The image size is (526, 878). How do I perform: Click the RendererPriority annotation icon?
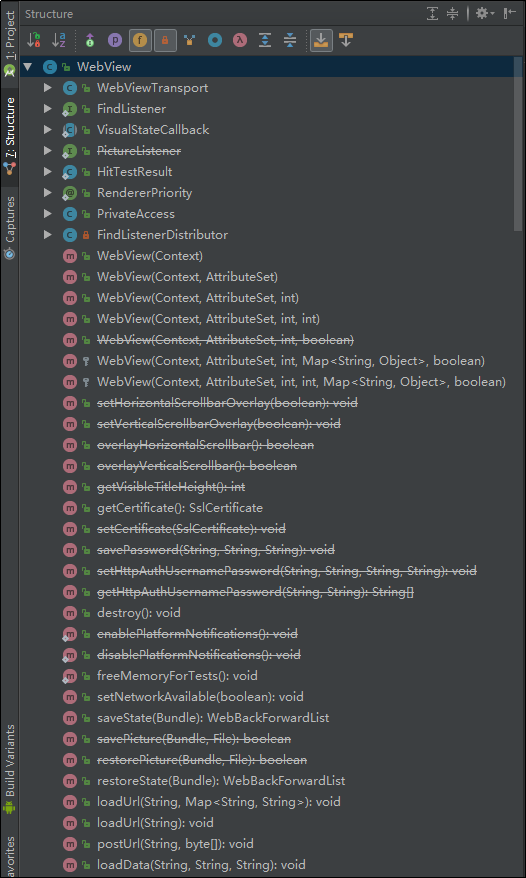(69, 193)
